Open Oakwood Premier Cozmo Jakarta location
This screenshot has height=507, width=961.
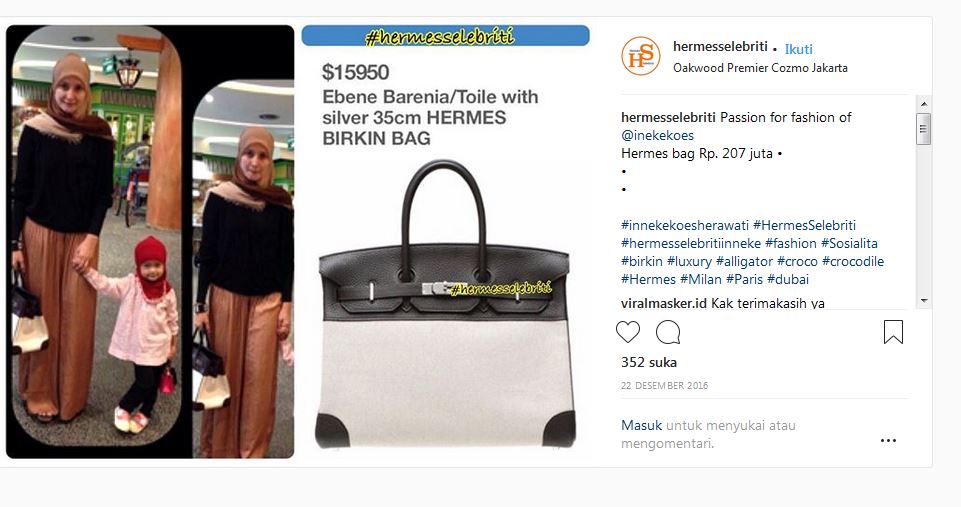pyautogui.click(x=760, y=68)
